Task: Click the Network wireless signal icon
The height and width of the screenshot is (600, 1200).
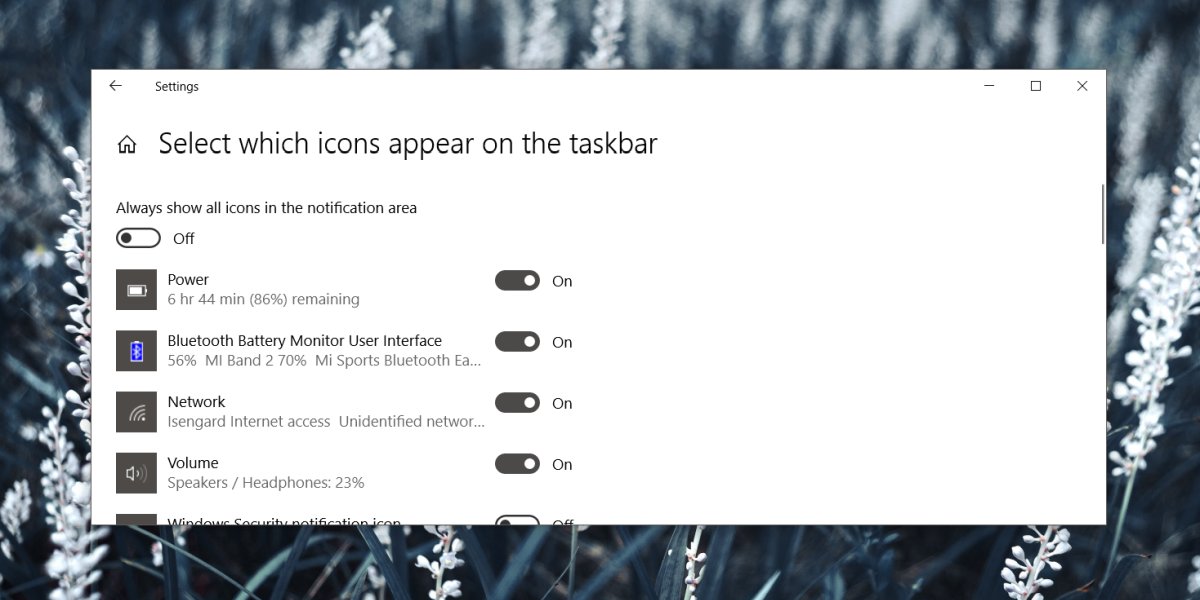Action: (137, 411)
